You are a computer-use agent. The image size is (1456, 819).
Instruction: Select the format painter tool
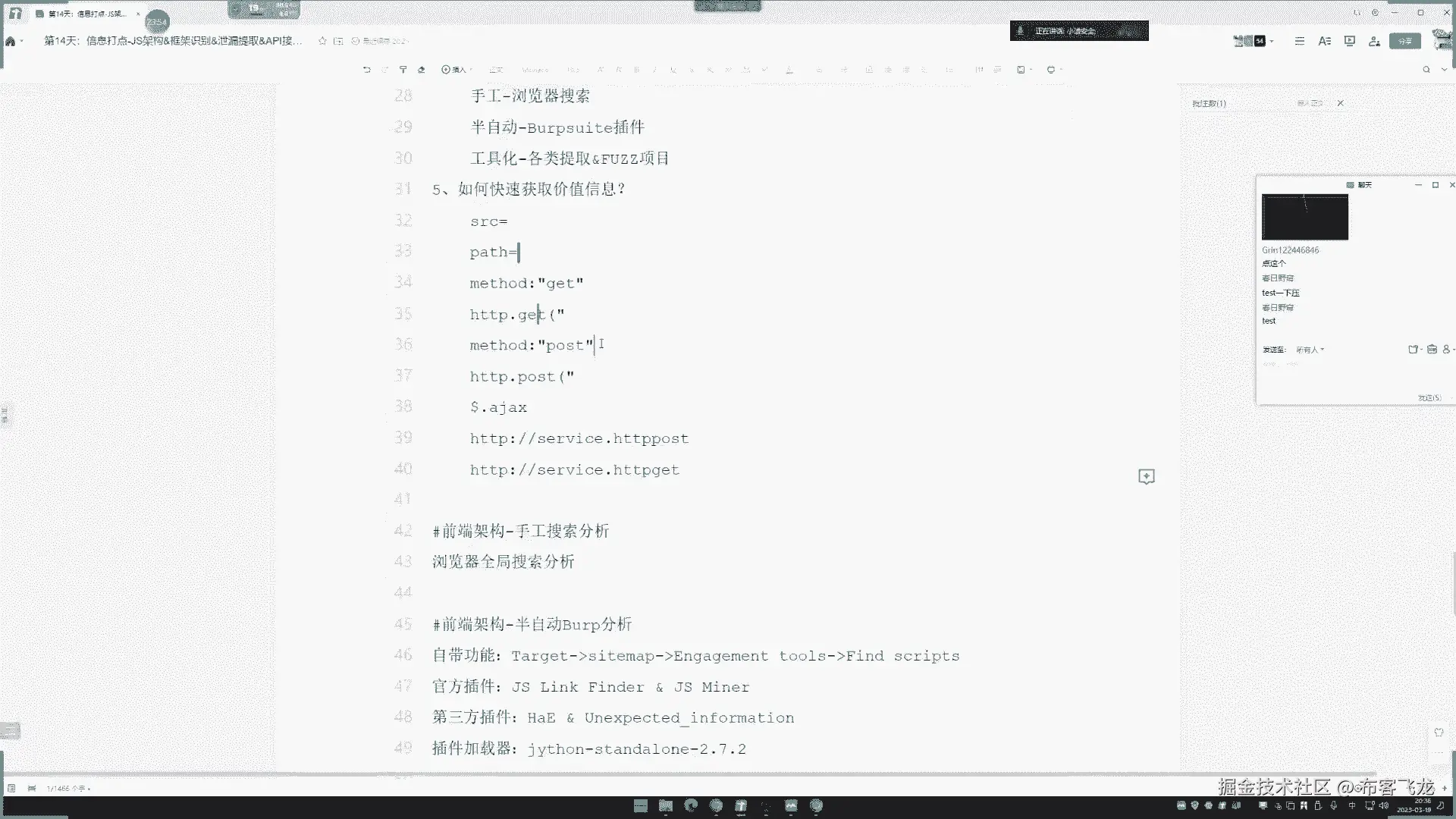click(x=403, y=70)
